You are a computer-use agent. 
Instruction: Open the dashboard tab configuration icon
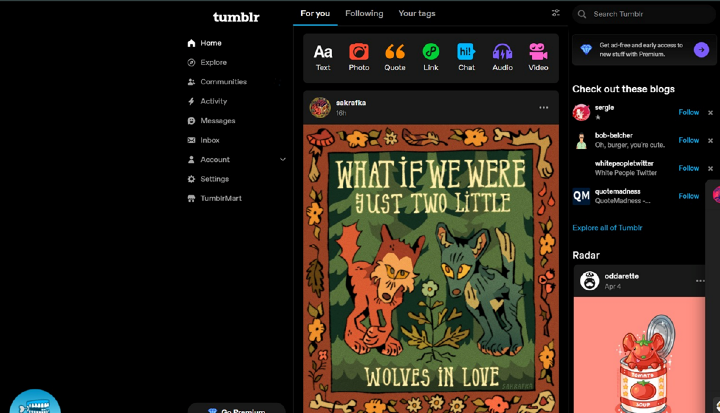(x=556, y=13)
